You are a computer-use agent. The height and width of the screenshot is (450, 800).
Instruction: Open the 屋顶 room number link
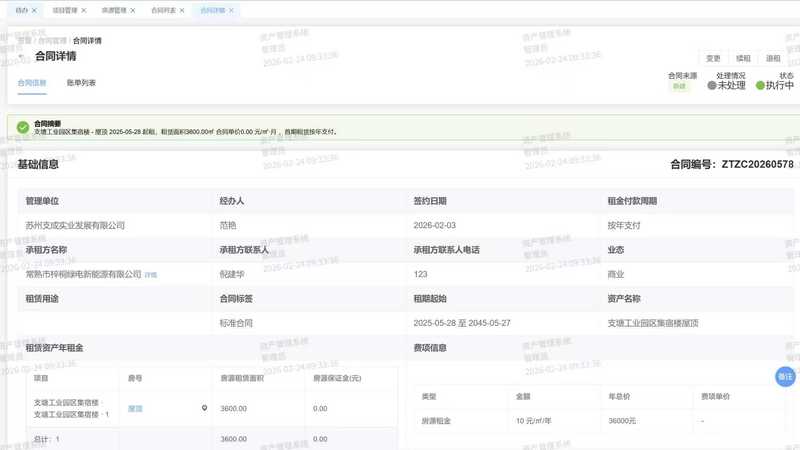(x=136, y=408)
